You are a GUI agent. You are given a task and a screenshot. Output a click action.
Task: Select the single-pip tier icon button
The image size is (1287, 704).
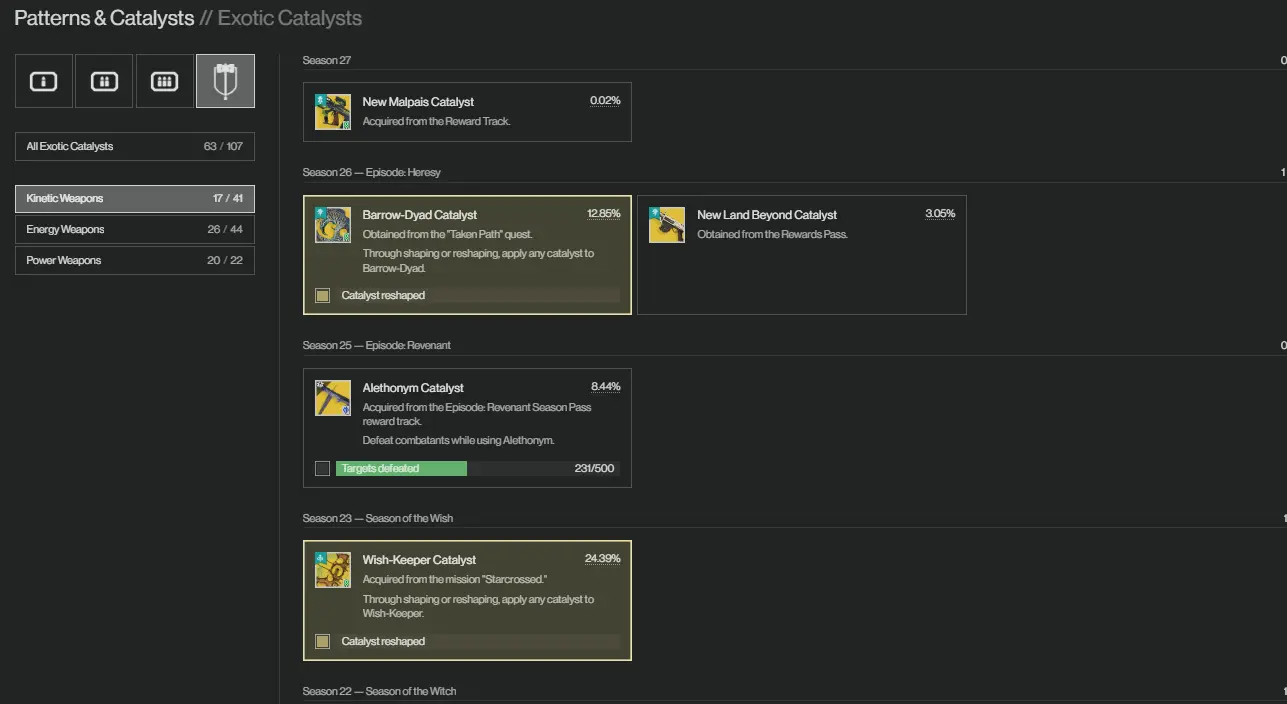[43, 81]
